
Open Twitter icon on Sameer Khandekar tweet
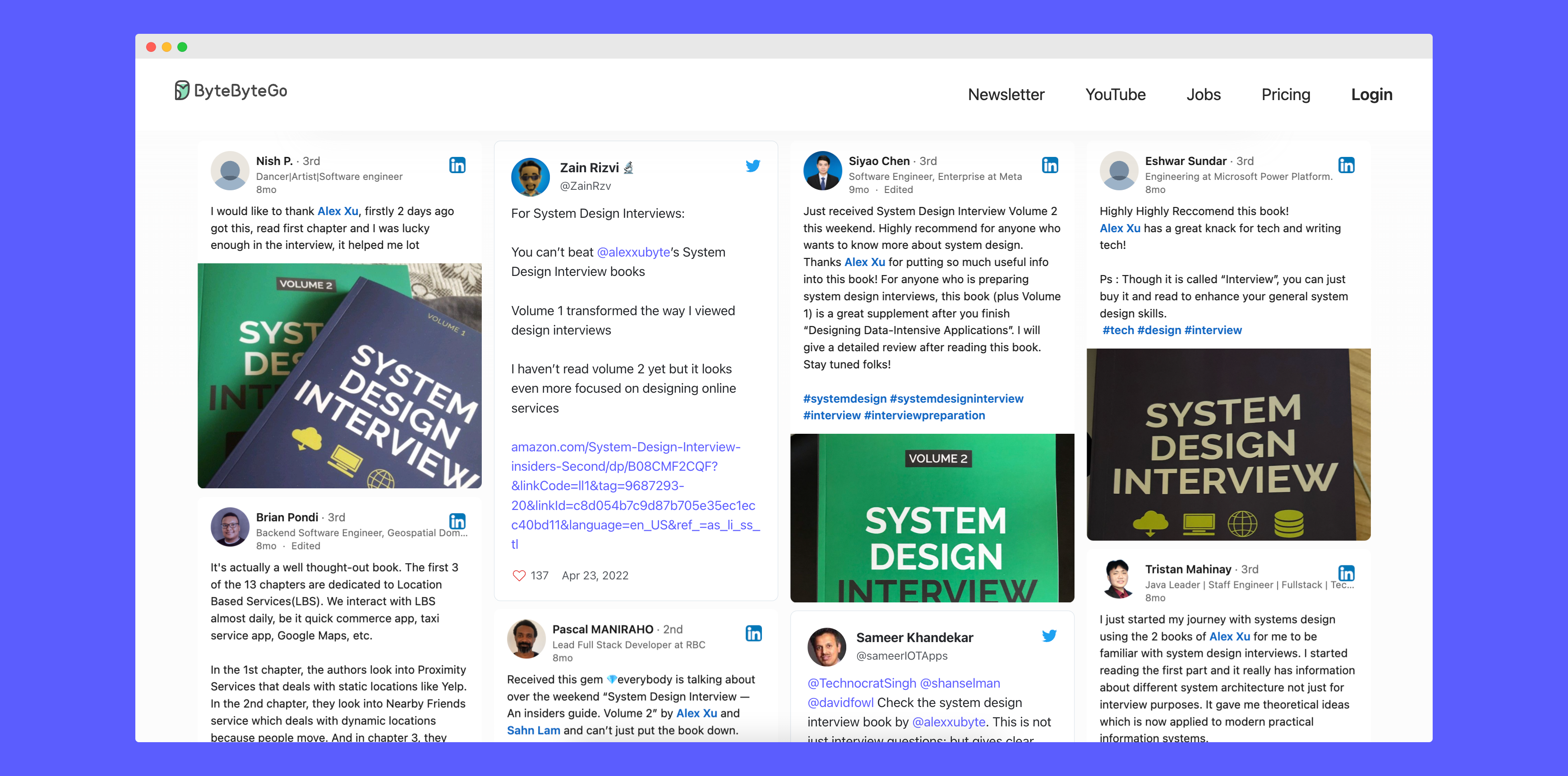(x=1049, y=636)
